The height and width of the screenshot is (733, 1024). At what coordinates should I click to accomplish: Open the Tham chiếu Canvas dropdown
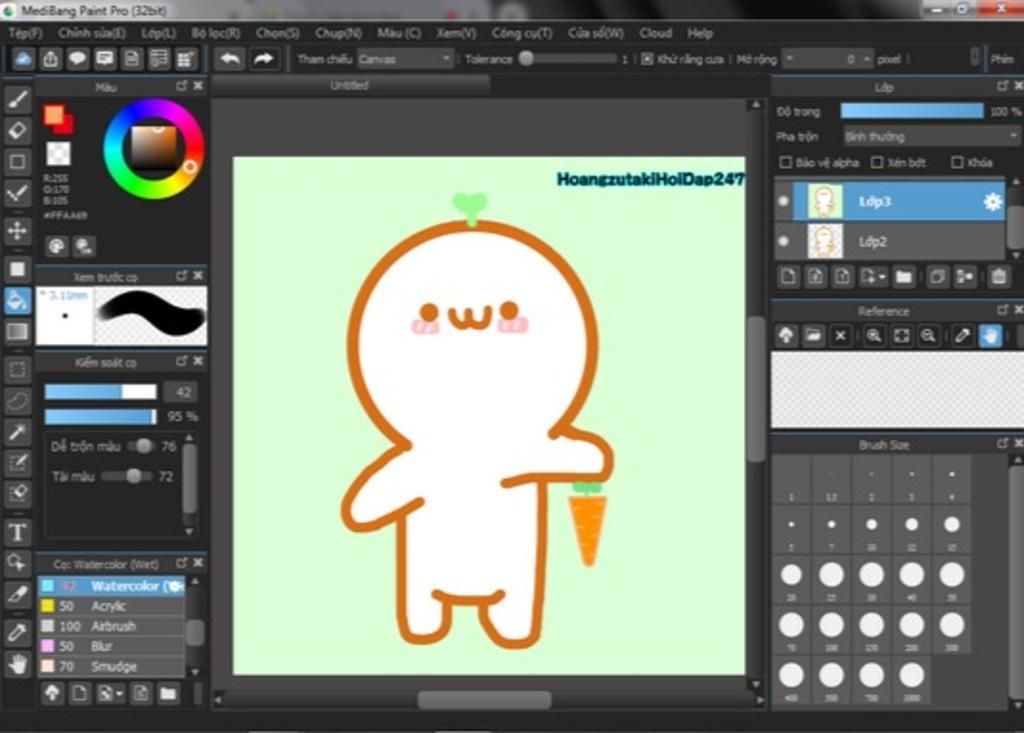click(405, 59)
